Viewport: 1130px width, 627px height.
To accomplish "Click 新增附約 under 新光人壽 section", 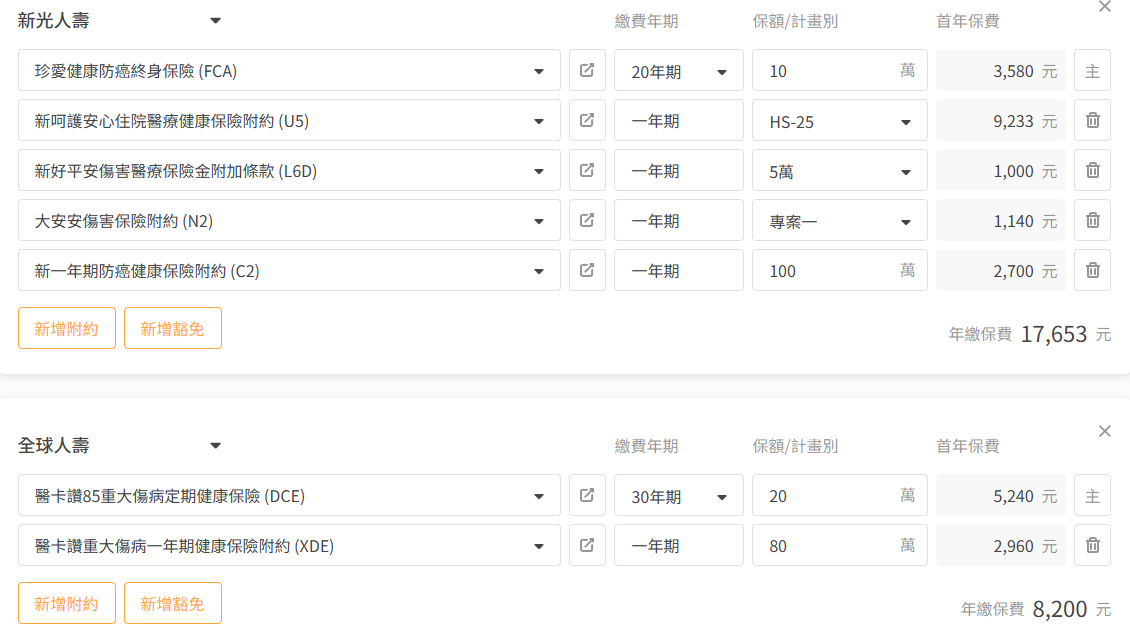I will click(x=66, y=329).
